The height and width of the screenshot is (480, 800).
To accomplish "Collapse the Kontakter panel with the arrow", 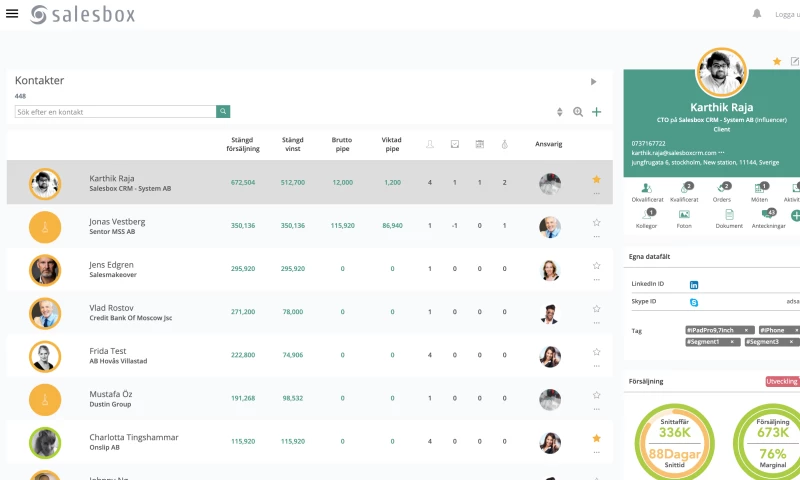I will click(x=593, y=82).
